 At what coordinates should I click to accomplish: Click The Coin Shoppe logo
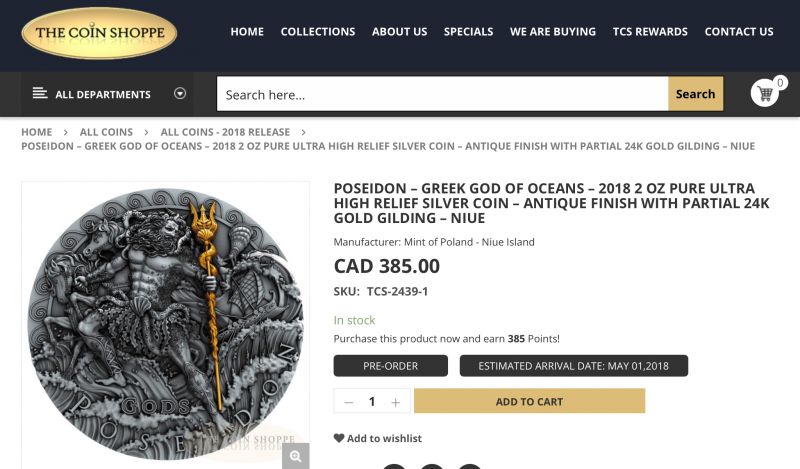[x=99, y=33]
